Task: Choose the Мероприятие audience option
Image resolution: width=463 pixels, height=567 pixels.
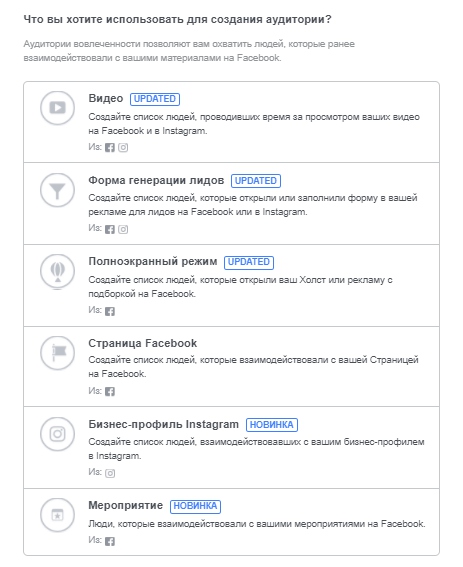Action: coord(126,505)
